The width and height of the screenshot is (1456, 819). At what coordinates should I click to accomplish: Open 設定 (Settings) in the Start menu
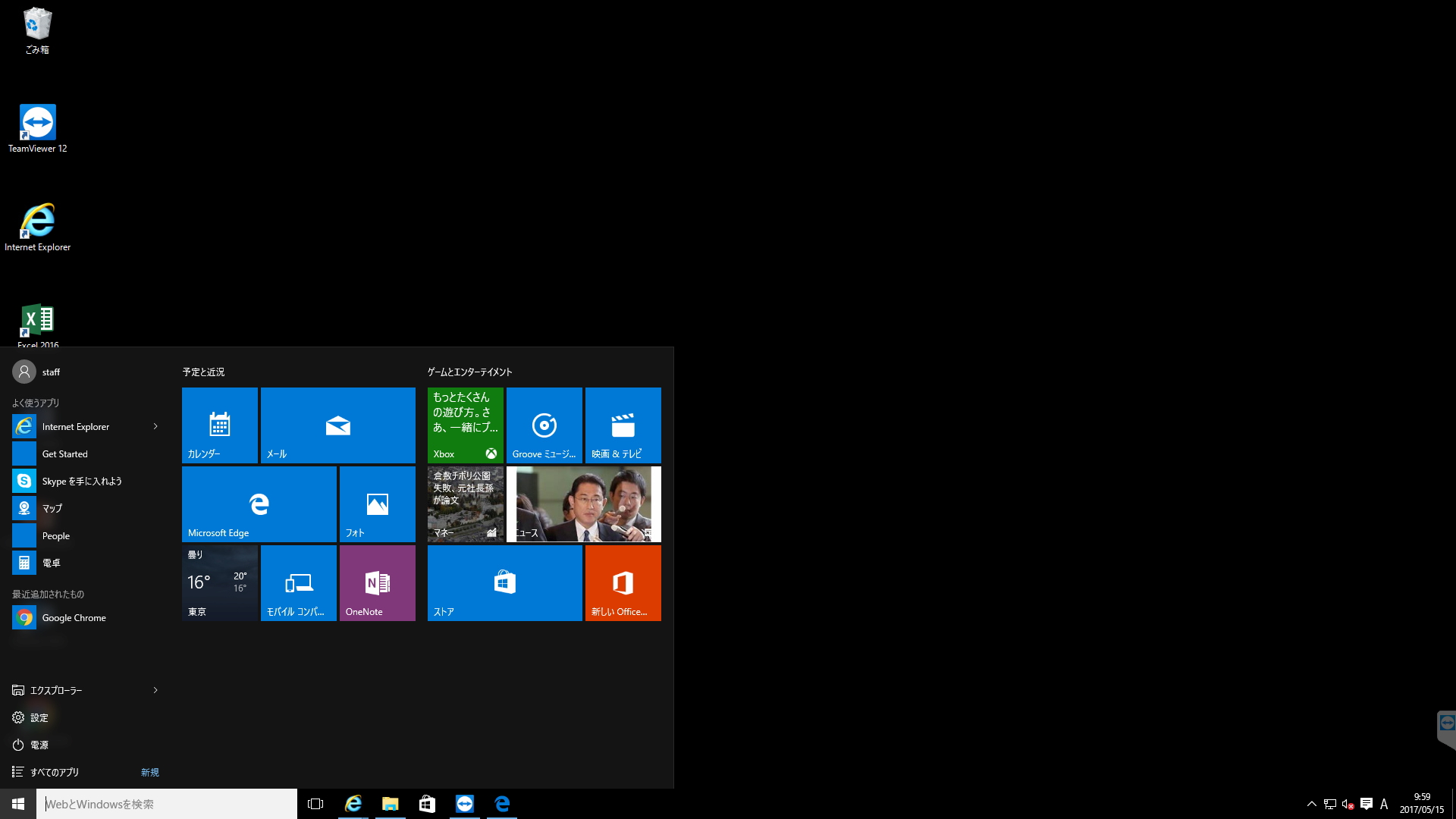[85, 717]
